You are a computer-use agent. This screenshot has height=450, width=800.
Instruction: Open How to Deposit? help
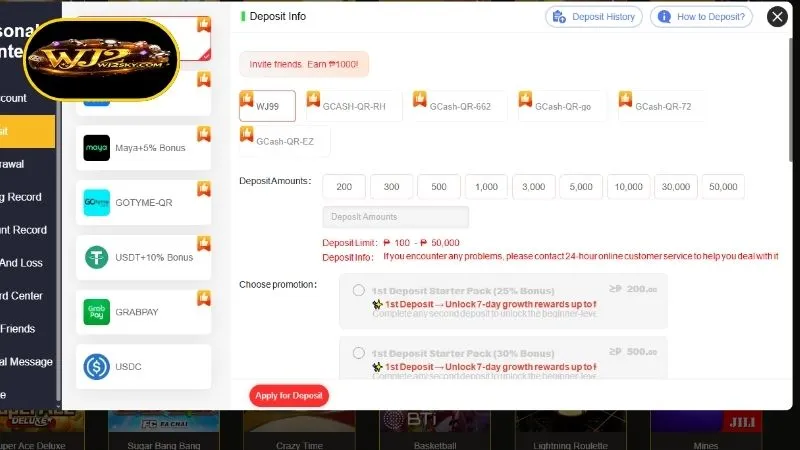click(702, 17)
